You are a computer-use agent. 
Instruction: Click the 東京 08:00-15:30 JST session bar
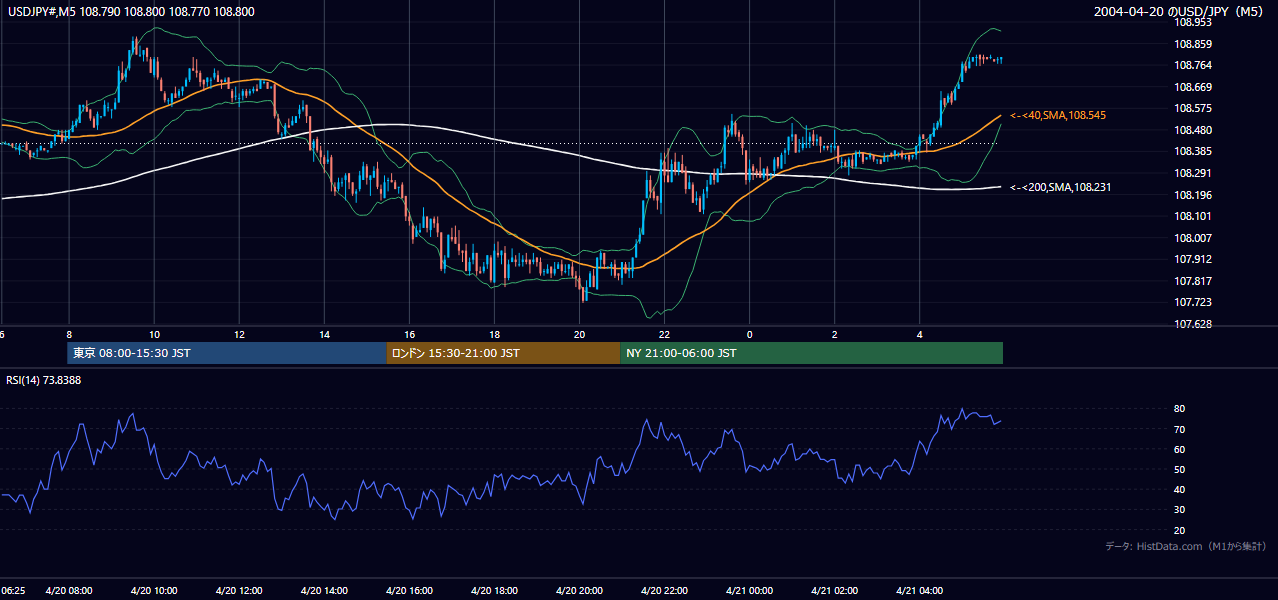point(226,353)
